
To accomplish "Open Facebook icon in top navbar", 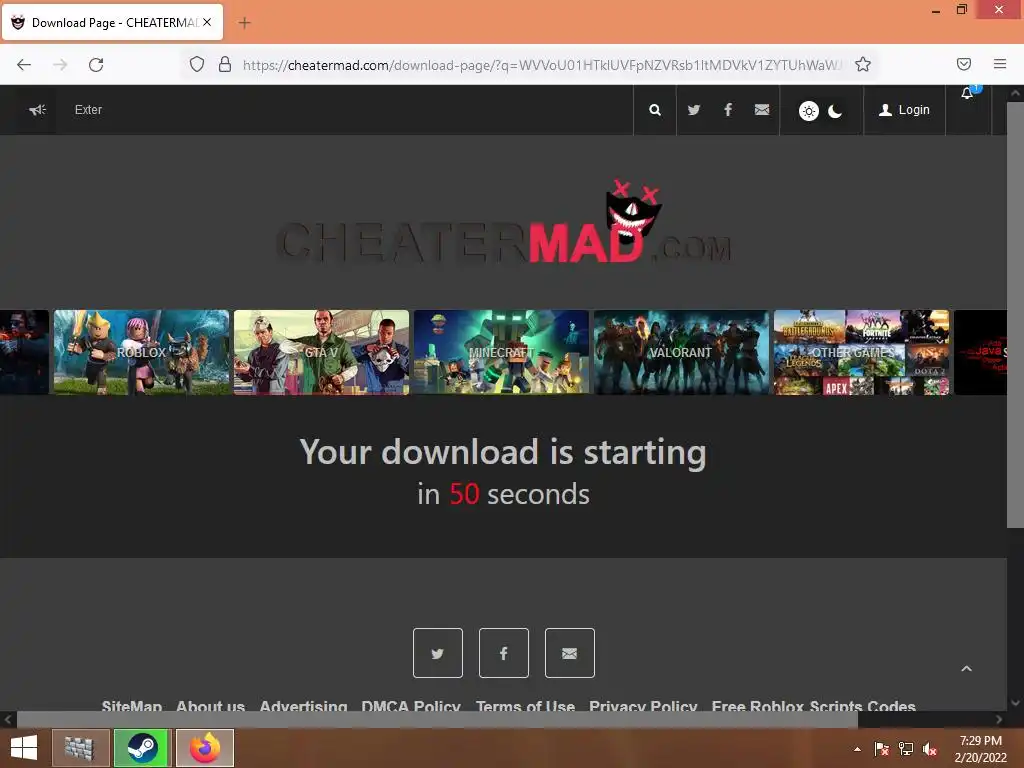I will click(728, 110).
